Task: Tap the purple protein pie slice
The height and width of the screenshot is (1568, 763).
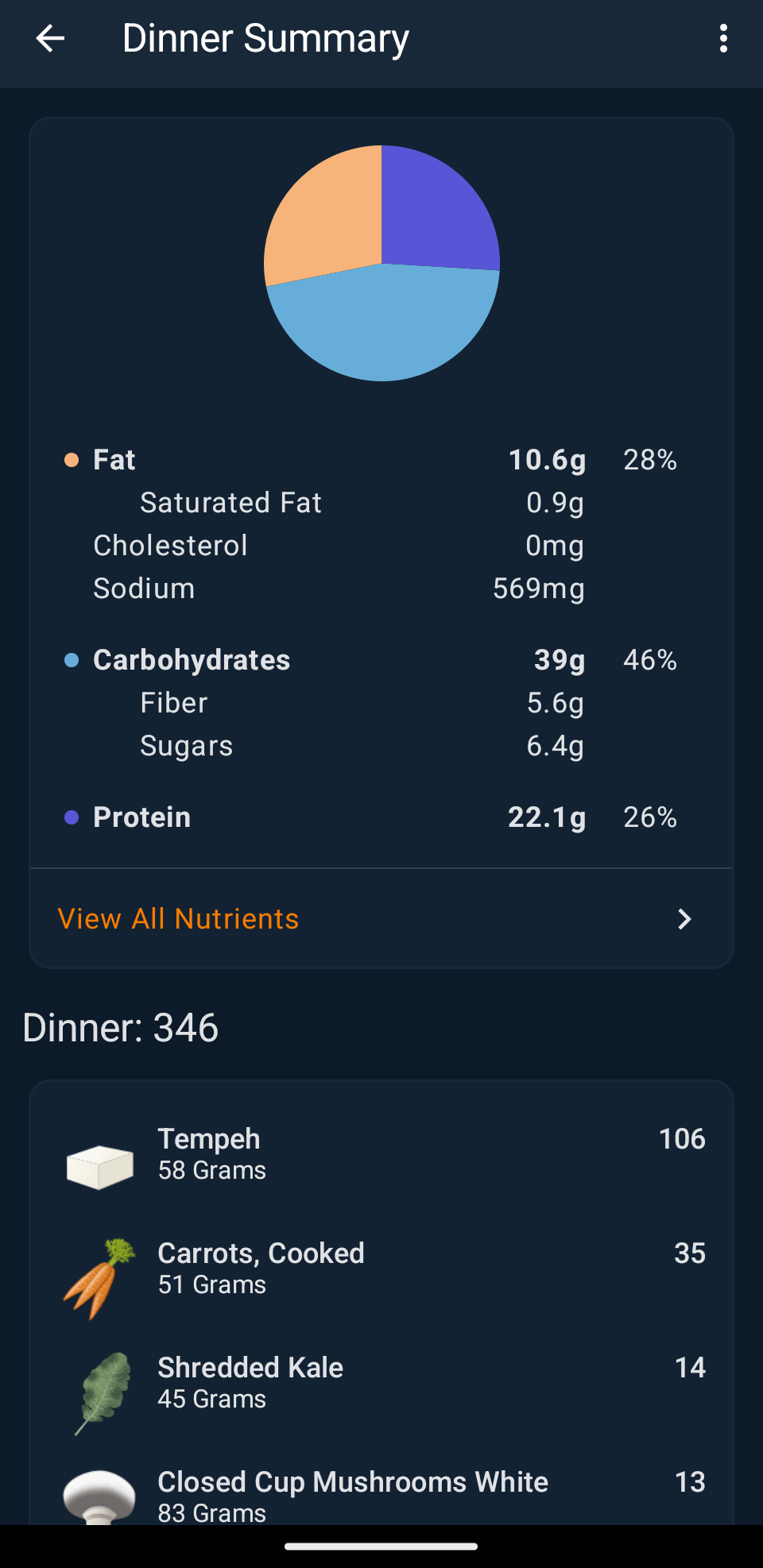Action: [x=437, y=207]
